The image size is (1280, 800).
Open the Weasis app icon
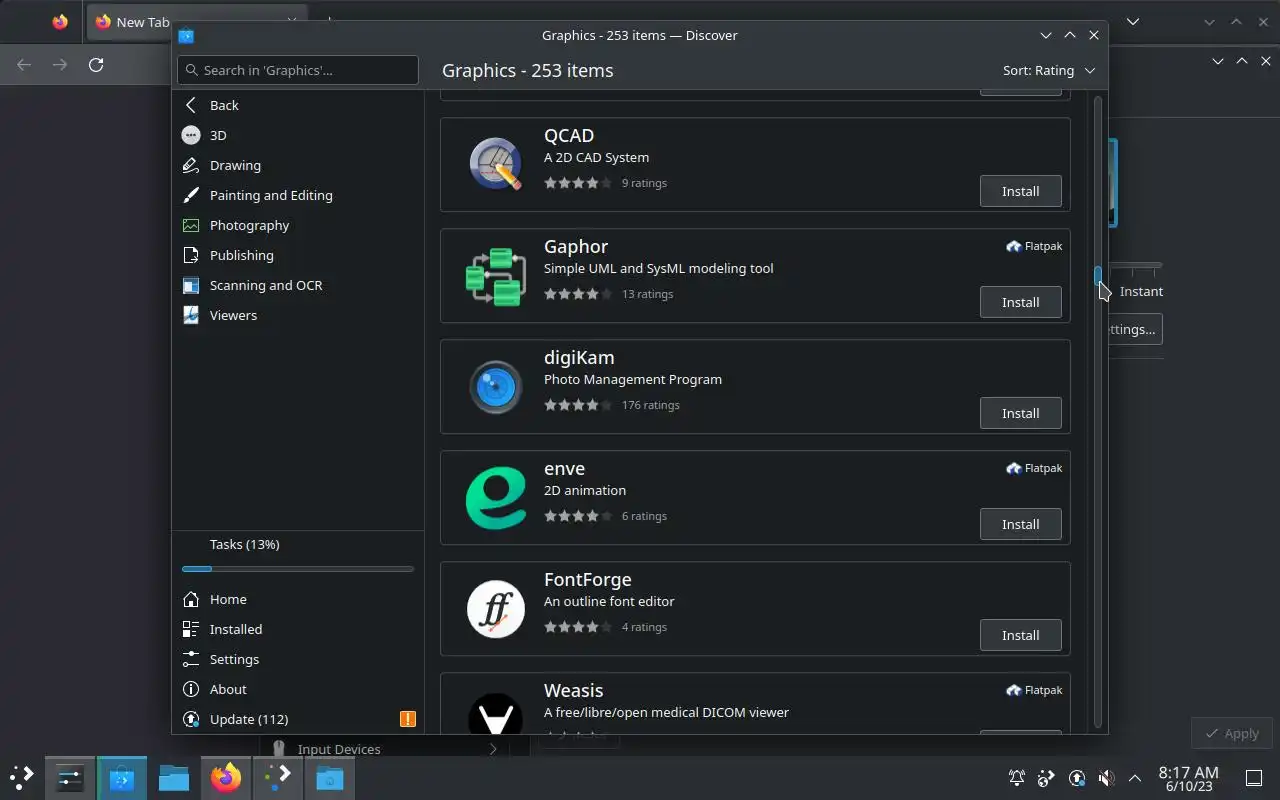click(x=496, y=713)
